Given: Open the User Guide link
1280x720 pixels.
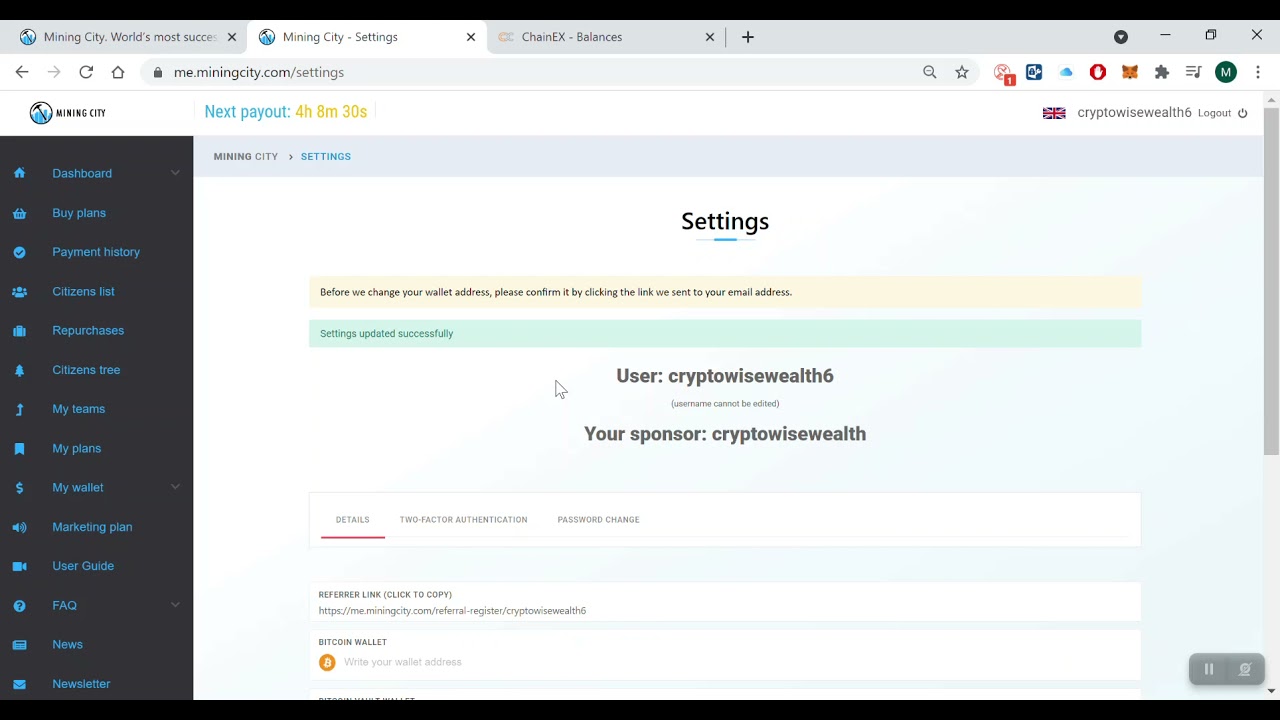Looking at the screenshot, I should click(83, 566).
